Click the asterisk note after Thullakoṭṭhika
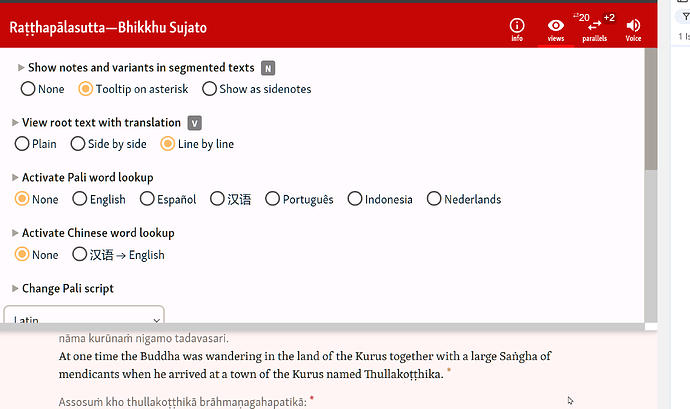The width and height of the screenshot is (690, 409). point(449,372)
